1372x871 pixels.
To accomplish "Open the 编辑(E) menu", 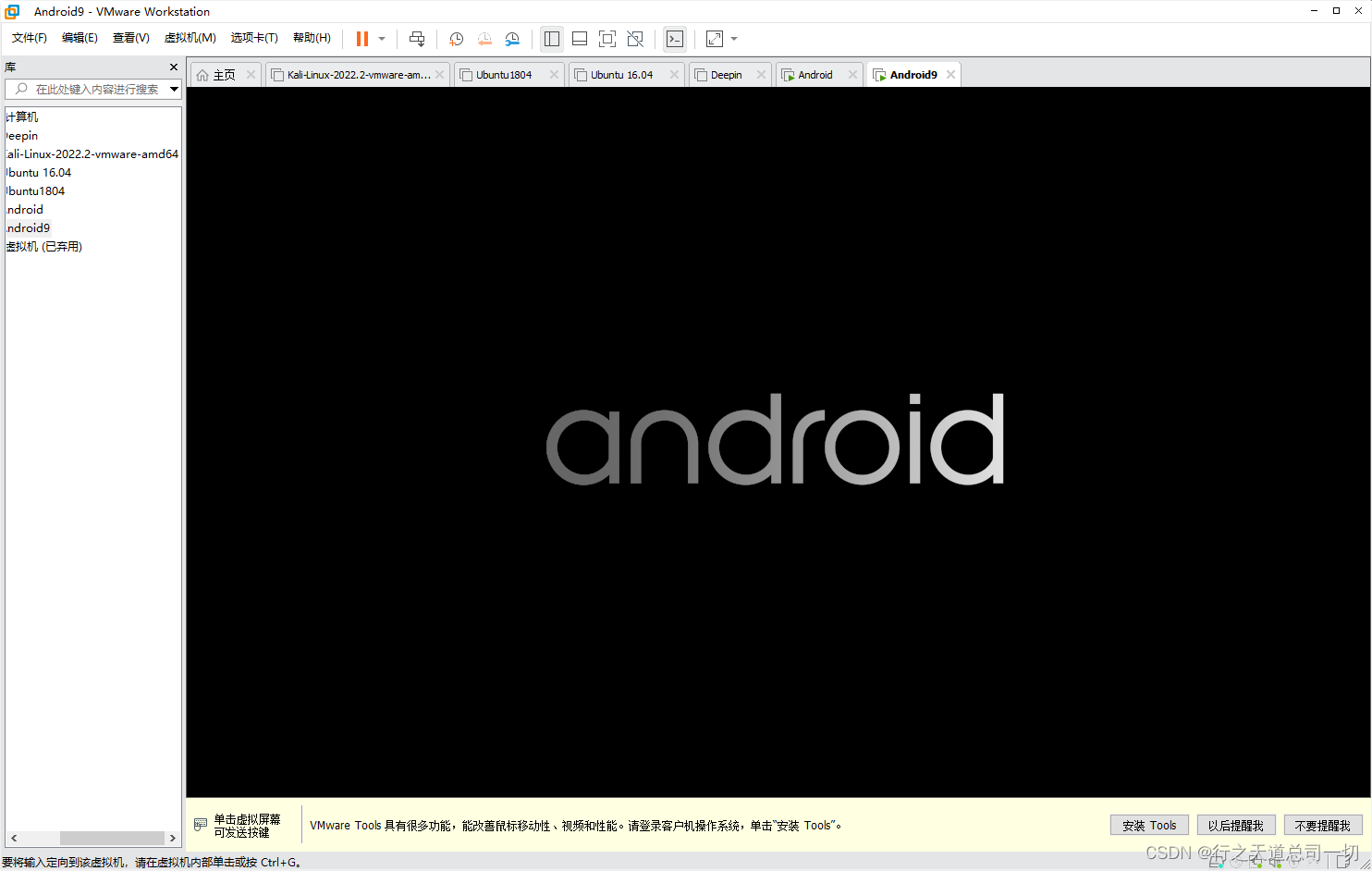I will (x=80, y=38).
